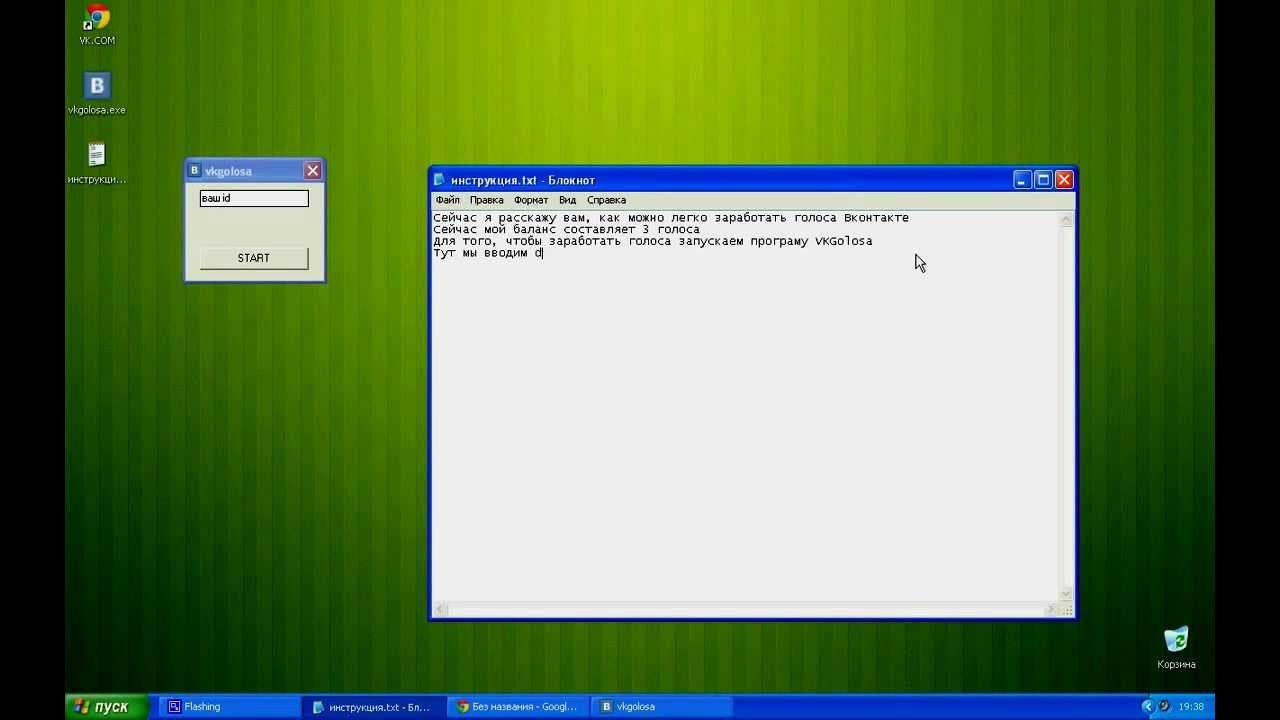
Task: Open the Корзина recycle bin icon
Action: tap(1176, 647)
